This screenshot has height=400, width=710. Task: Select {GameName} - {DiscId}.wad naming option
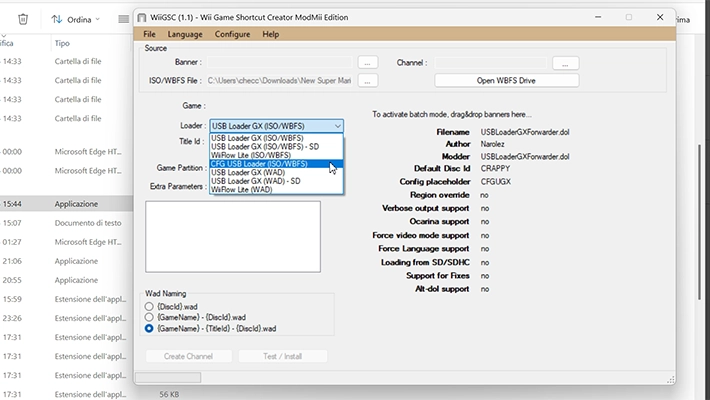point(149,317)
